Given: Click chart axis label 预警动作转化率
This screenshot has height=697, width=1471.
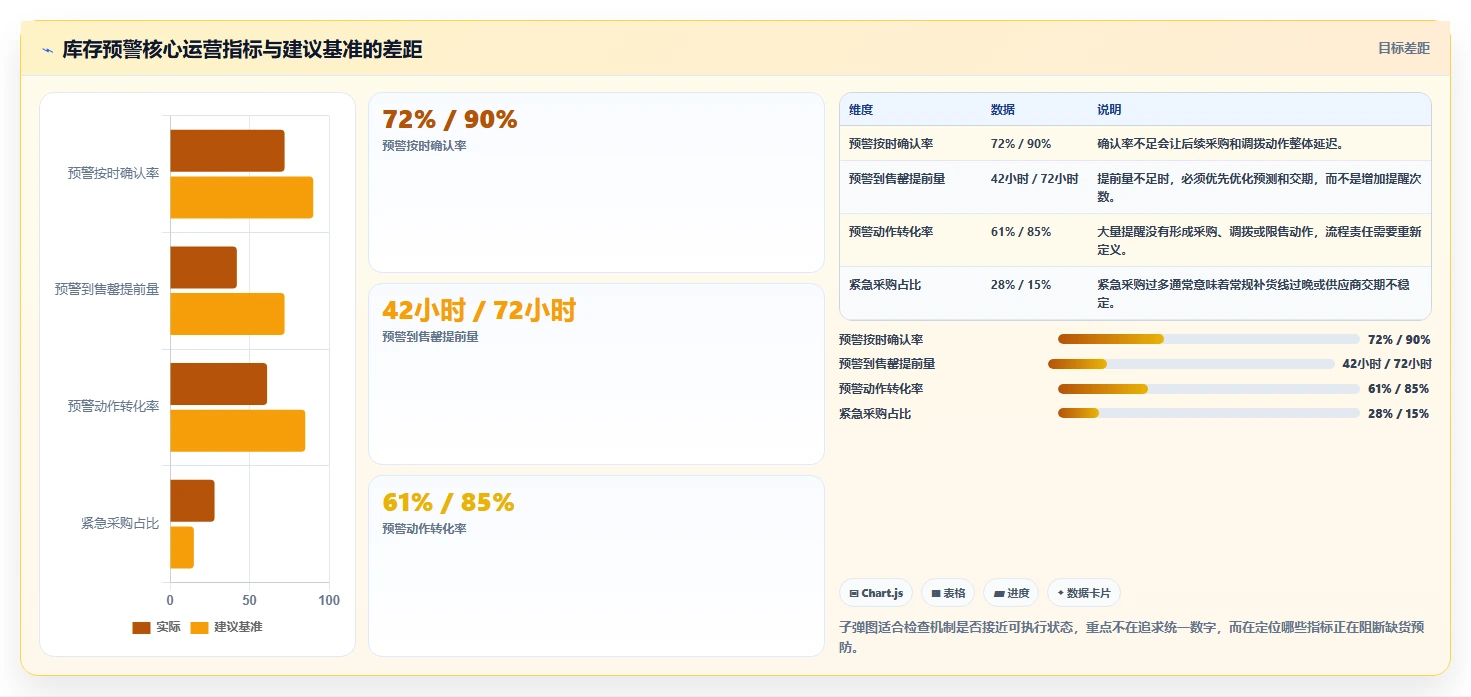Looking at the screenshot, I should coord(113,406).
